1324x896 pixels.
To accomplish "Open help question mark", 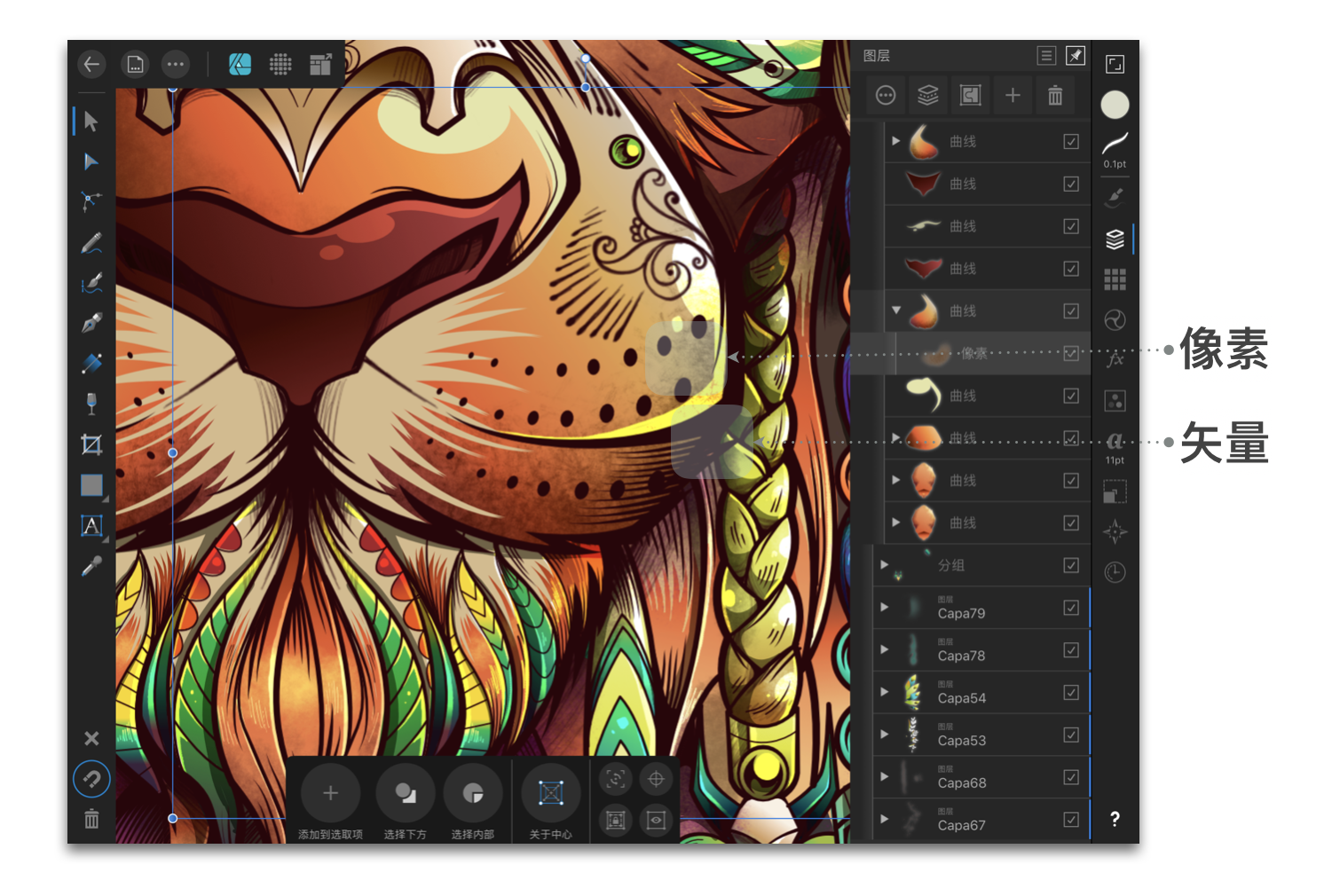I will point(1115,819).
